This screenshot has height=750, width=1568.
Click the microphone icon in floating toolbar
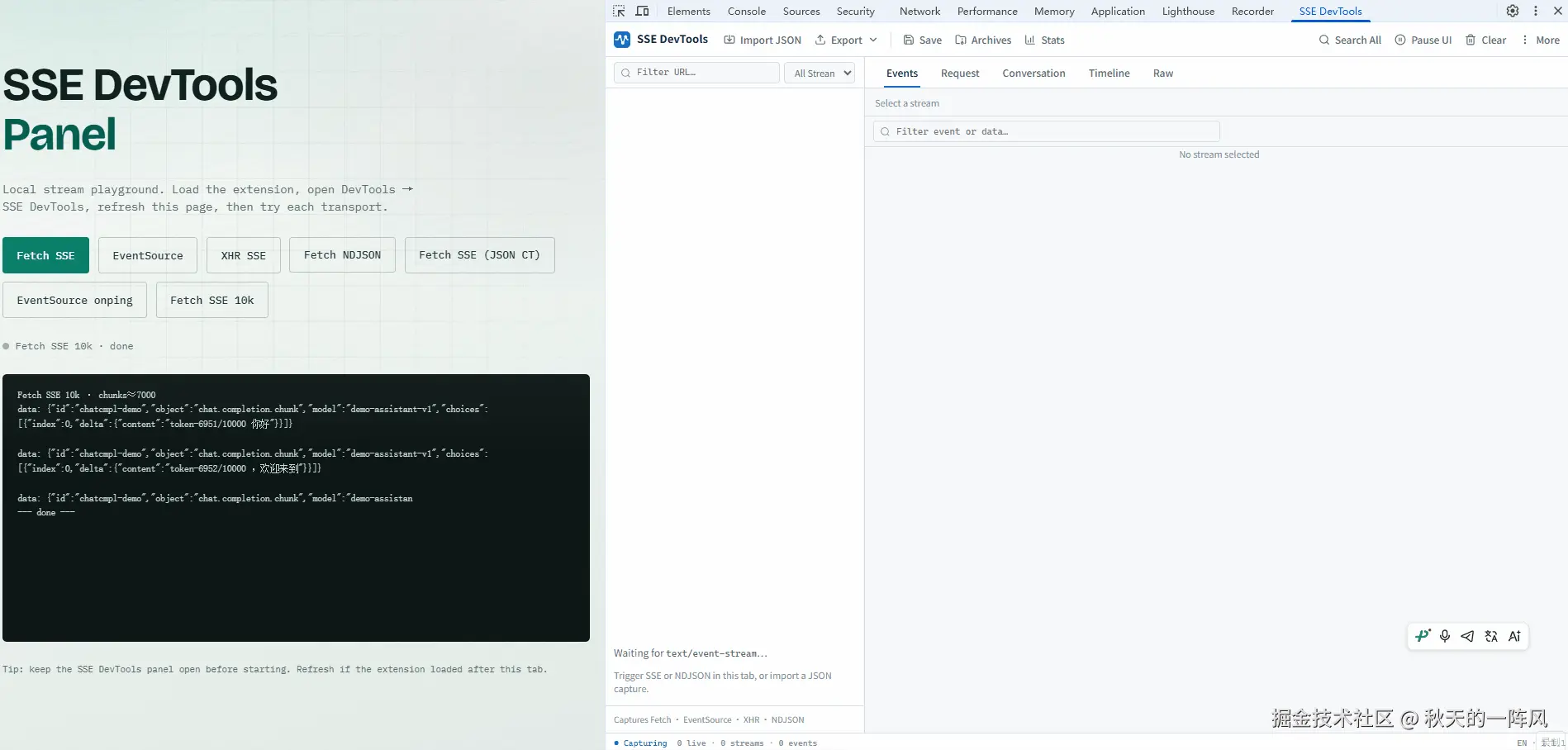click(x=1445, y=636)
